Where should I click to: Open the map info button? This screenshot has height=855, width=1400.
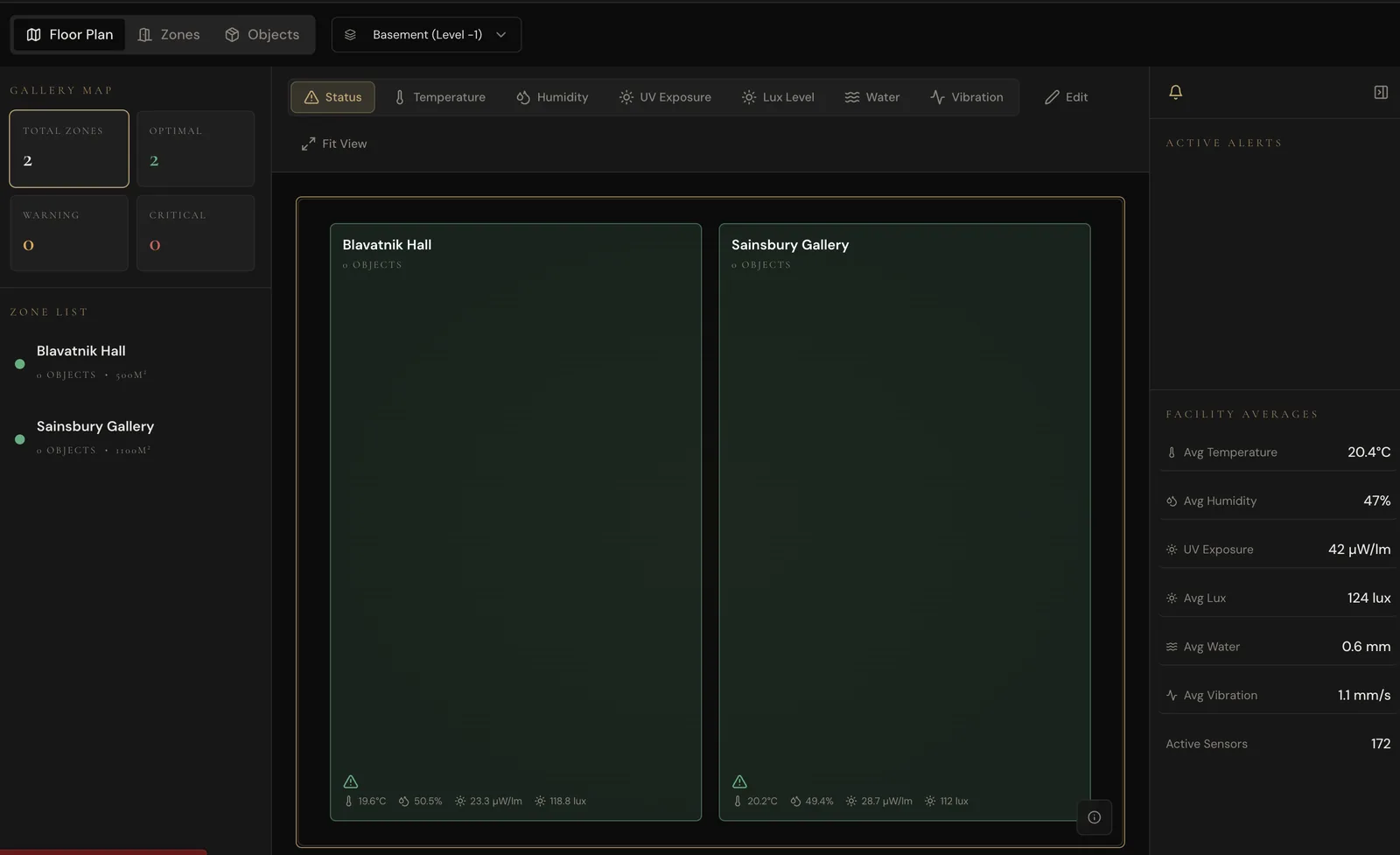coord(1094,817)
